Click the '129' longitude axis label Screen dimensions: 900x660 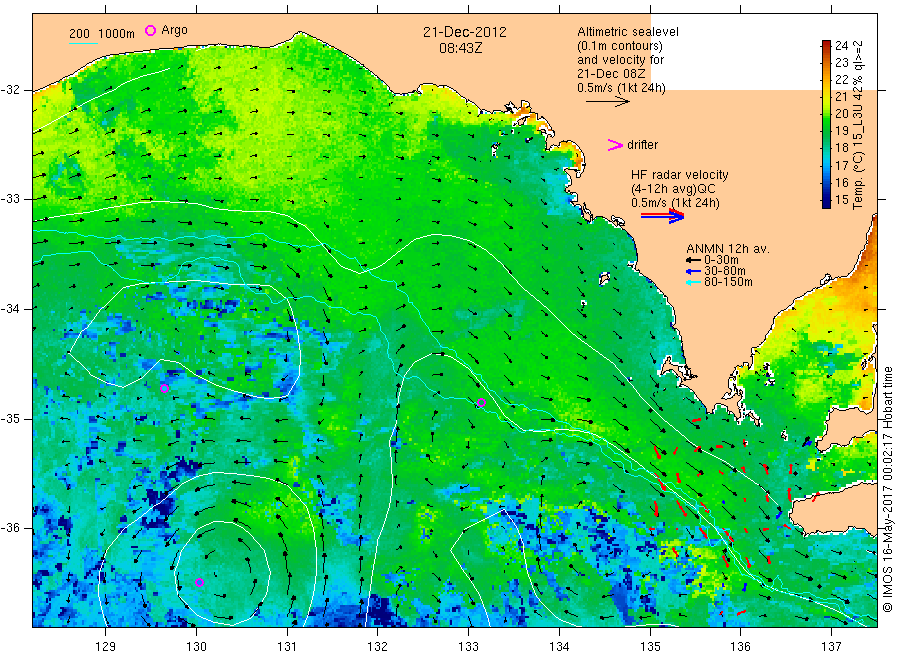pyautogui.click(x=106, y=647)
